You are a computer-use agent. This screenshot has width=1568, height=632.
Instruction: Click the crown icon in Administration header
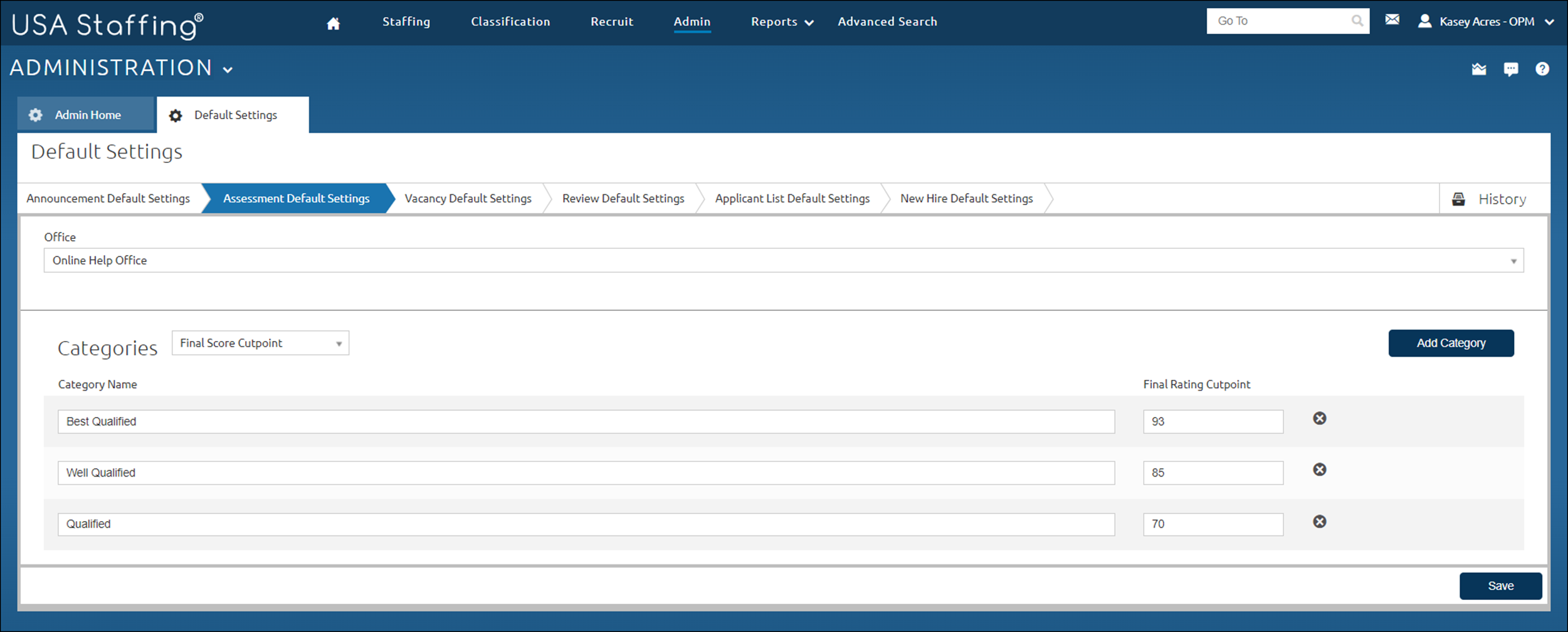(x=1479, y=69)
